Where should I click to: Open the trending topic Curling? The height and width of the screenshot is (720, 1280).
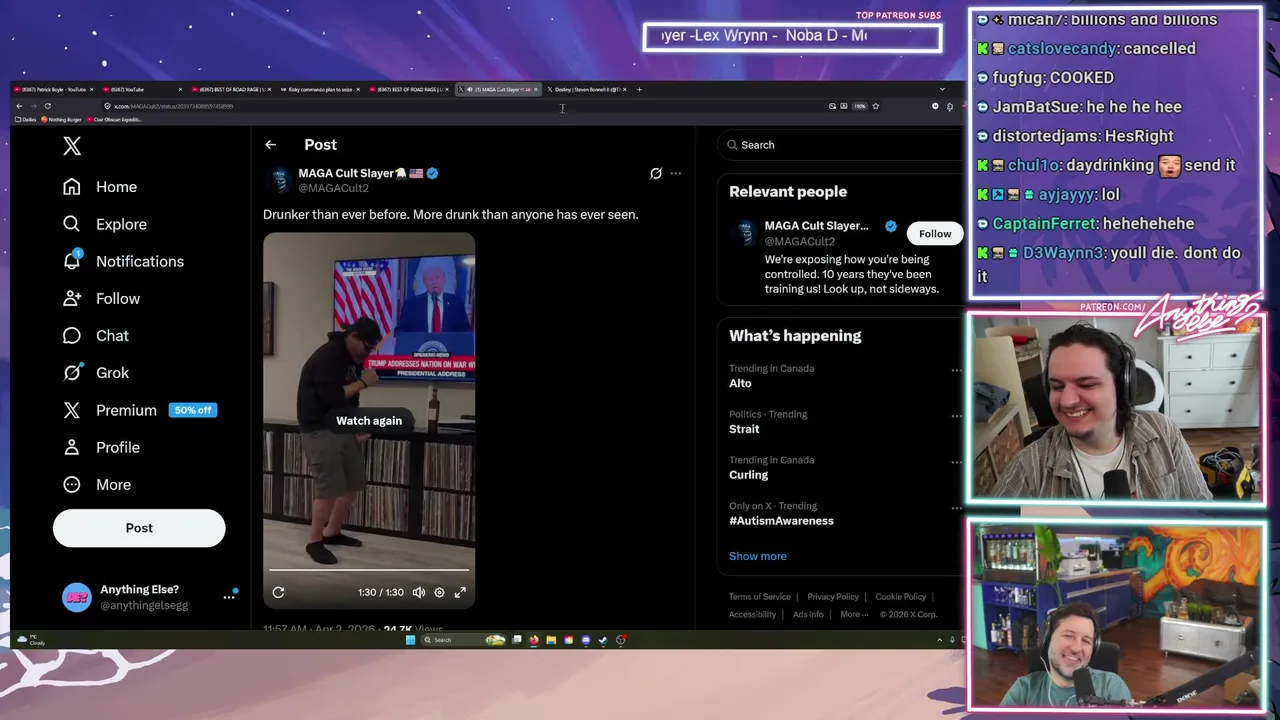(748, 475)
